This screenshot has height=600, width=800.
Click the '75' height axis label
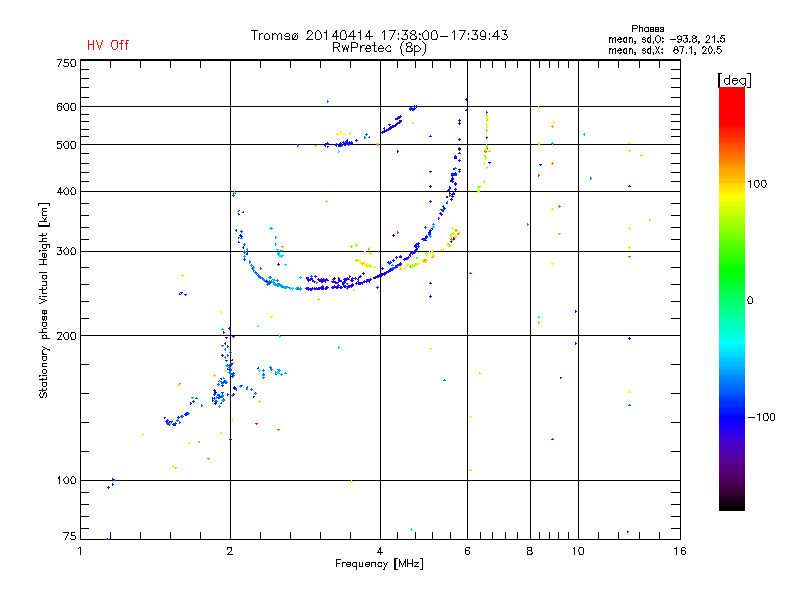70,536
